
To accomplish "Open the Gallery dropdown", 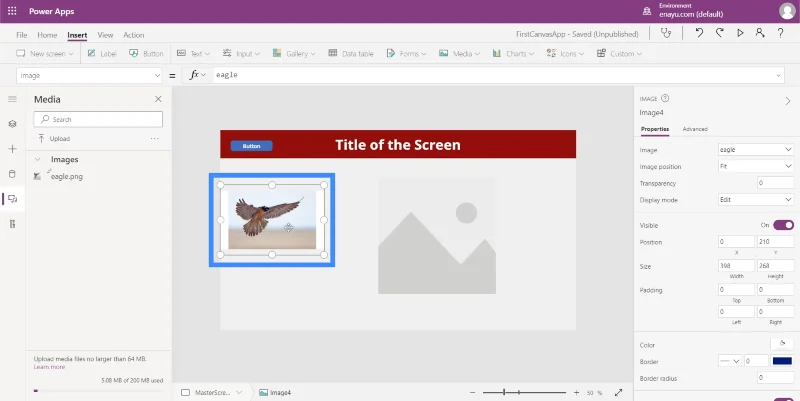I will [x=294, y=54].
